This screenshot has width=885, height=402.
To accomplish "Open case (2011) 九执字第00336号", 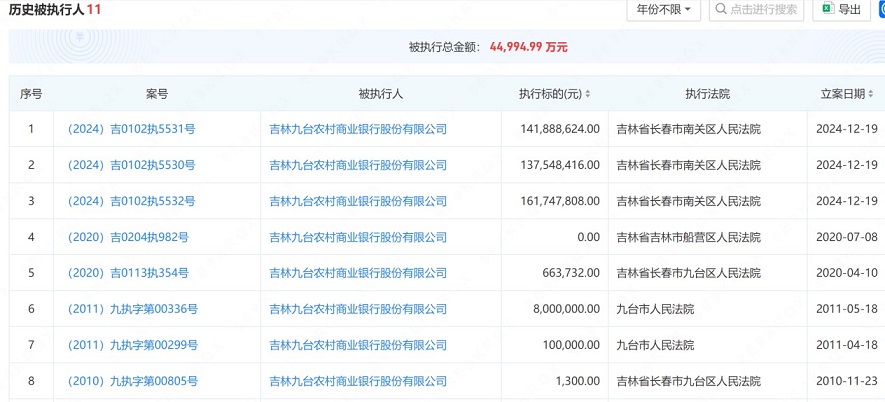I will pyautogui.click(x=133, y=309).
